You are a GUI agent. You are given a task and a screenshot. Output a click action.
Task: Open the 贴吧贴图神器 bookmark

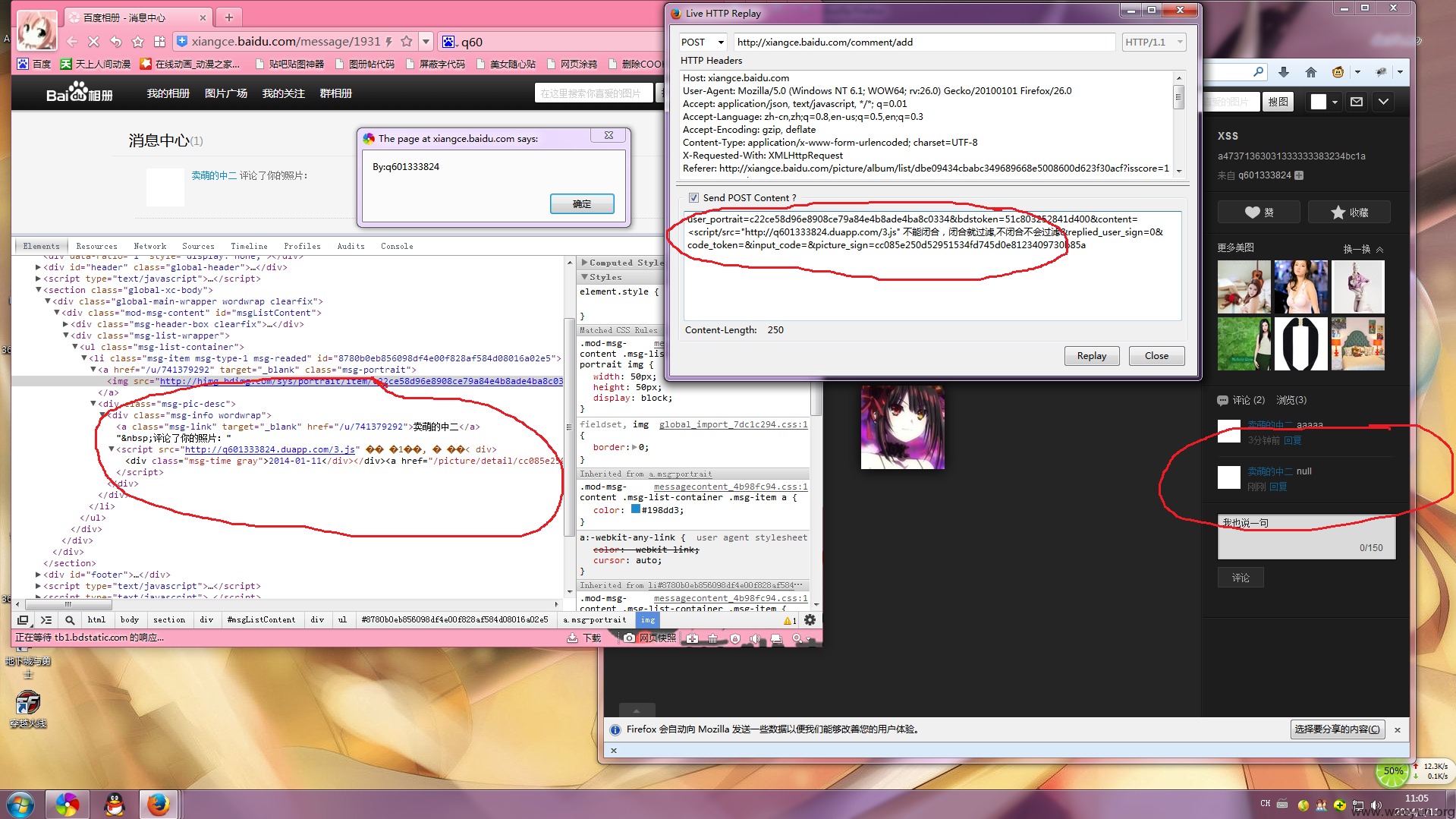click(x=290, y=64)
